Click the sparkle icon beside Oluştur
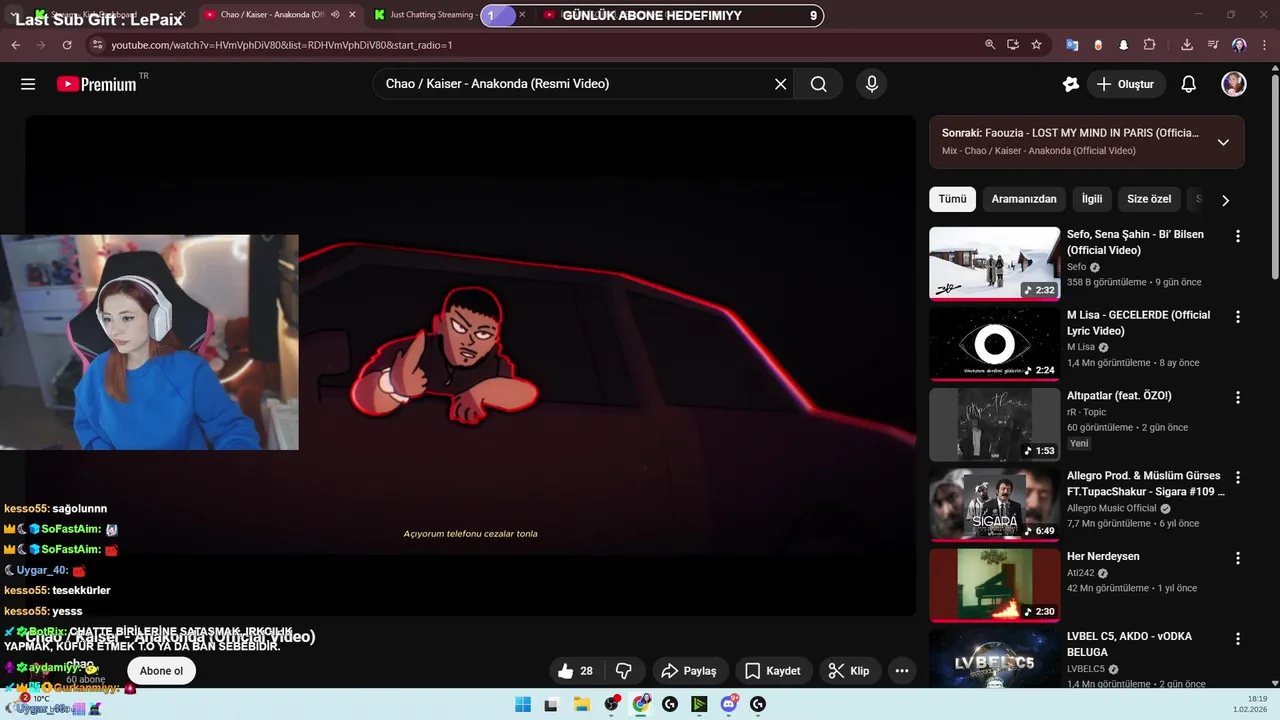 (x=1071, y=84)
